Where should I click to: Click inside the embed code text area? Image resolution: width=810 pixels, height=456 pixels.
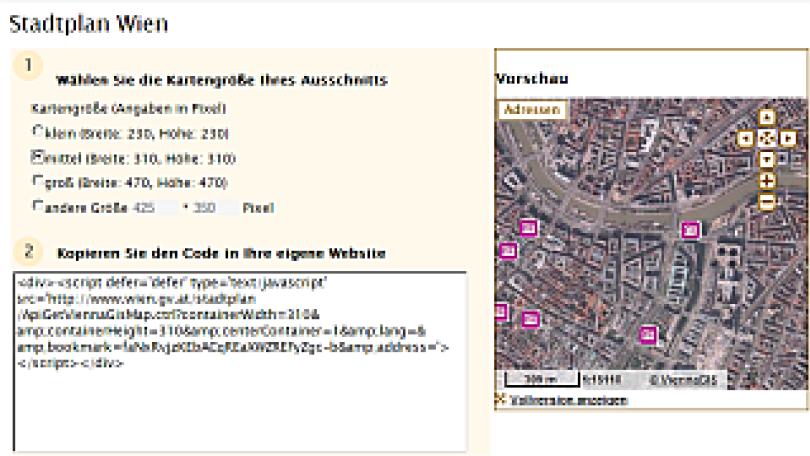240,362
